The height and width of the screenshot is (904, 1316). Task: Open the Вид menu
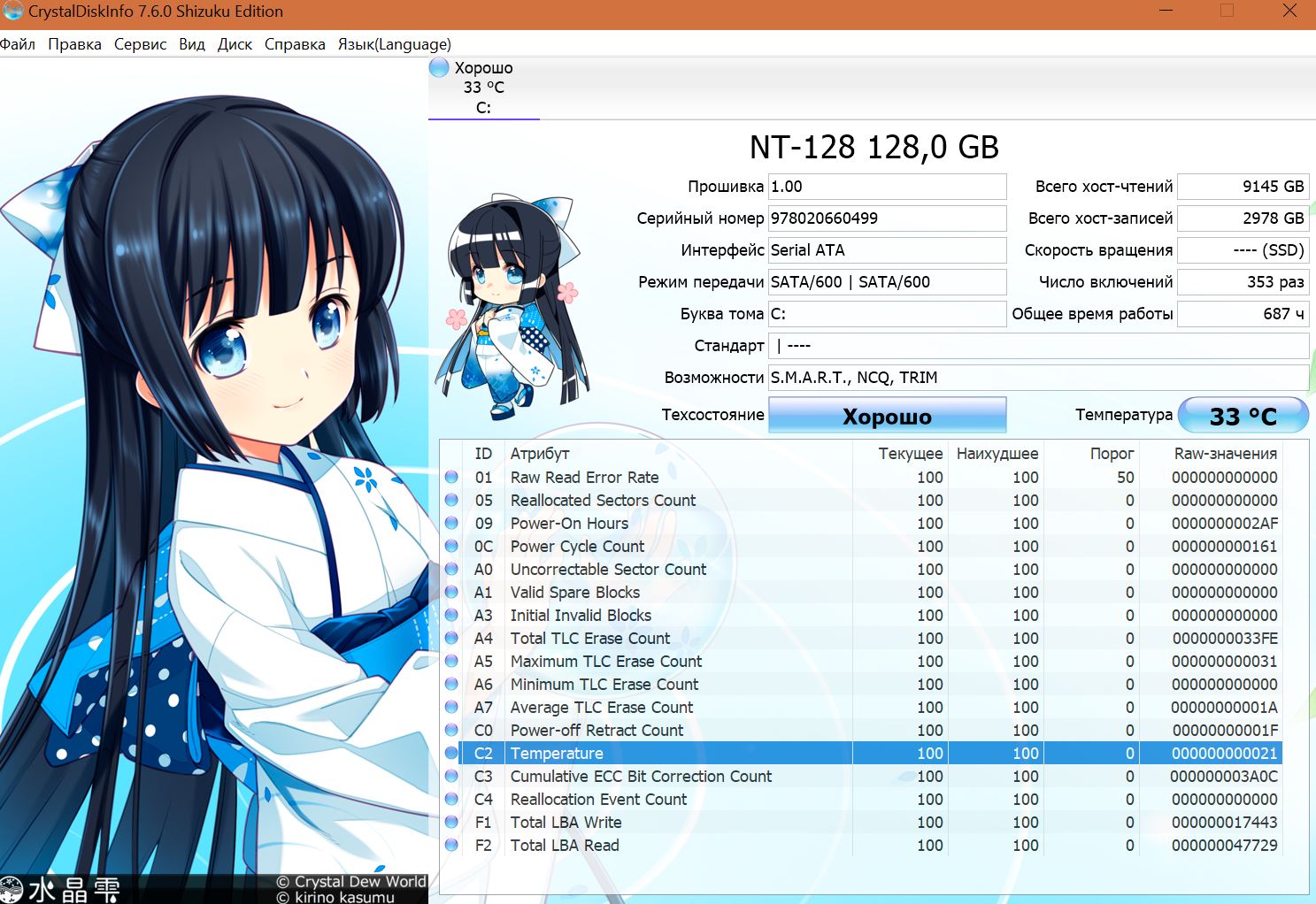pyautogui.click(x=192, y=44)
